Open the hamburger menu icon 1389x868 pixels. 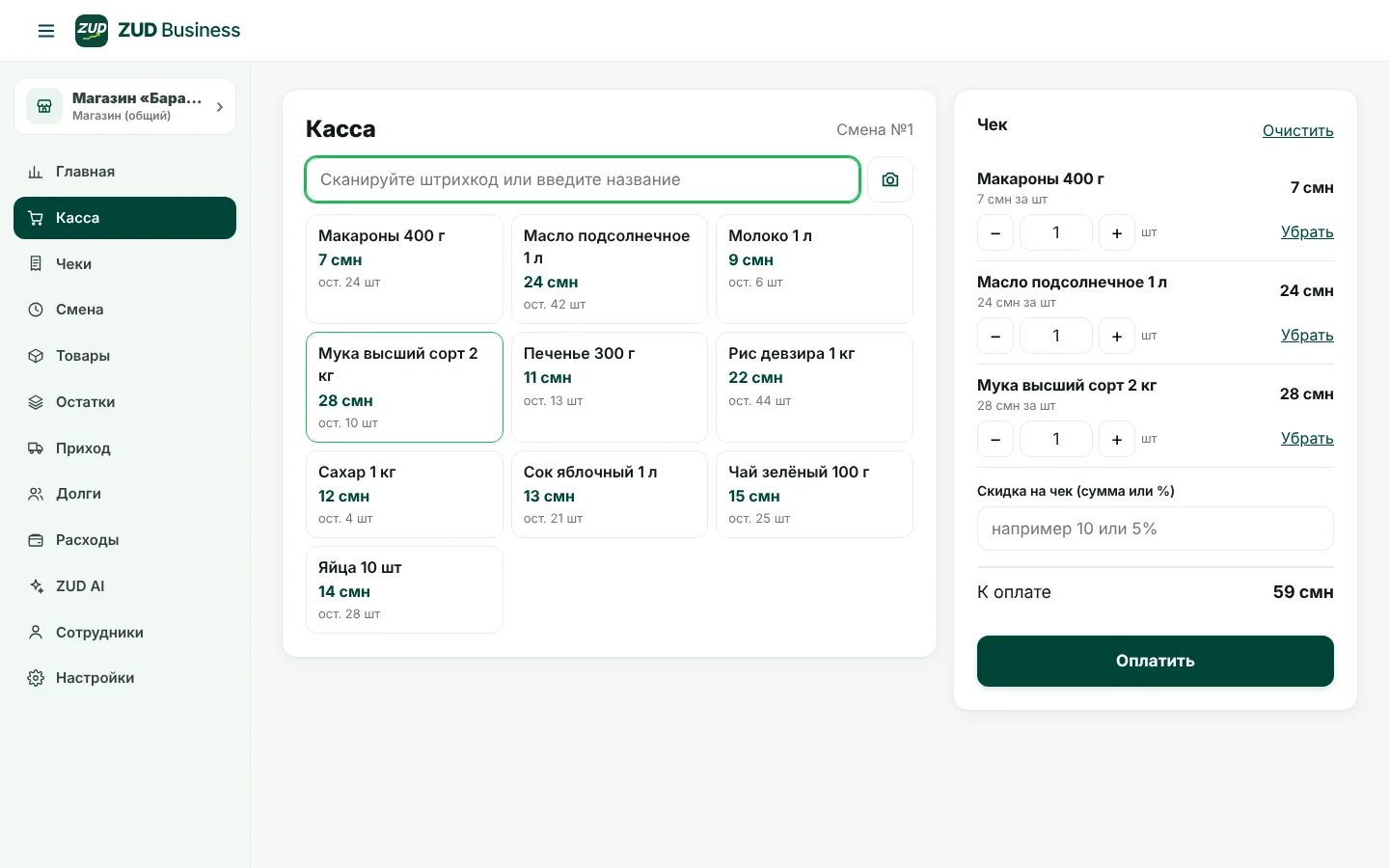click(x=46, y=31)
